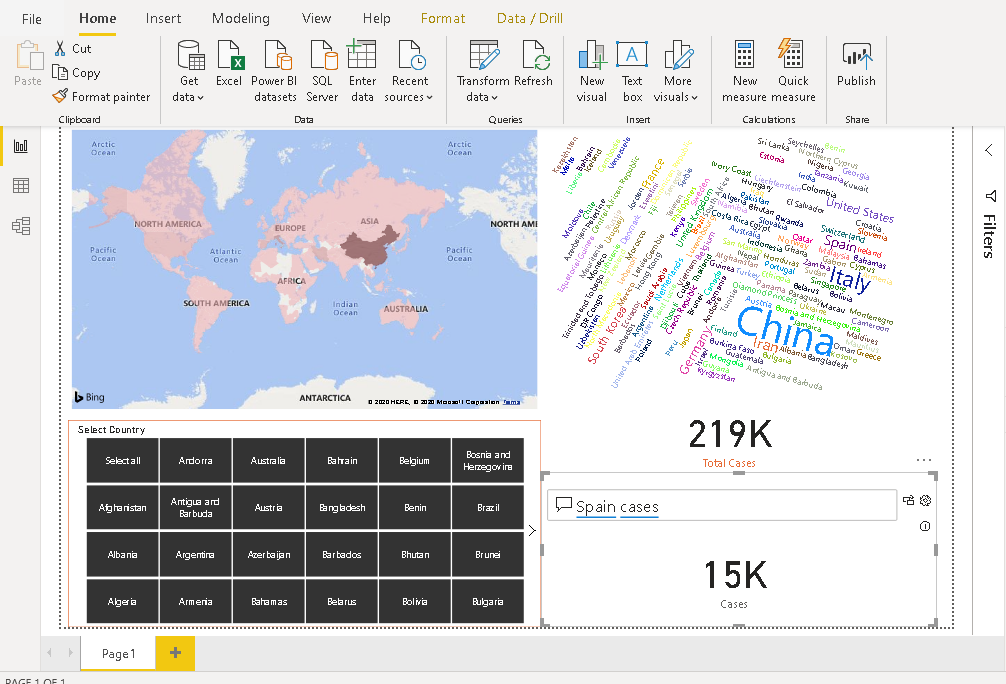Viewport: 1006px width, 684px height.
Task: Toggle the Australia country slicer tile
Action: click(x=269, y=461)
